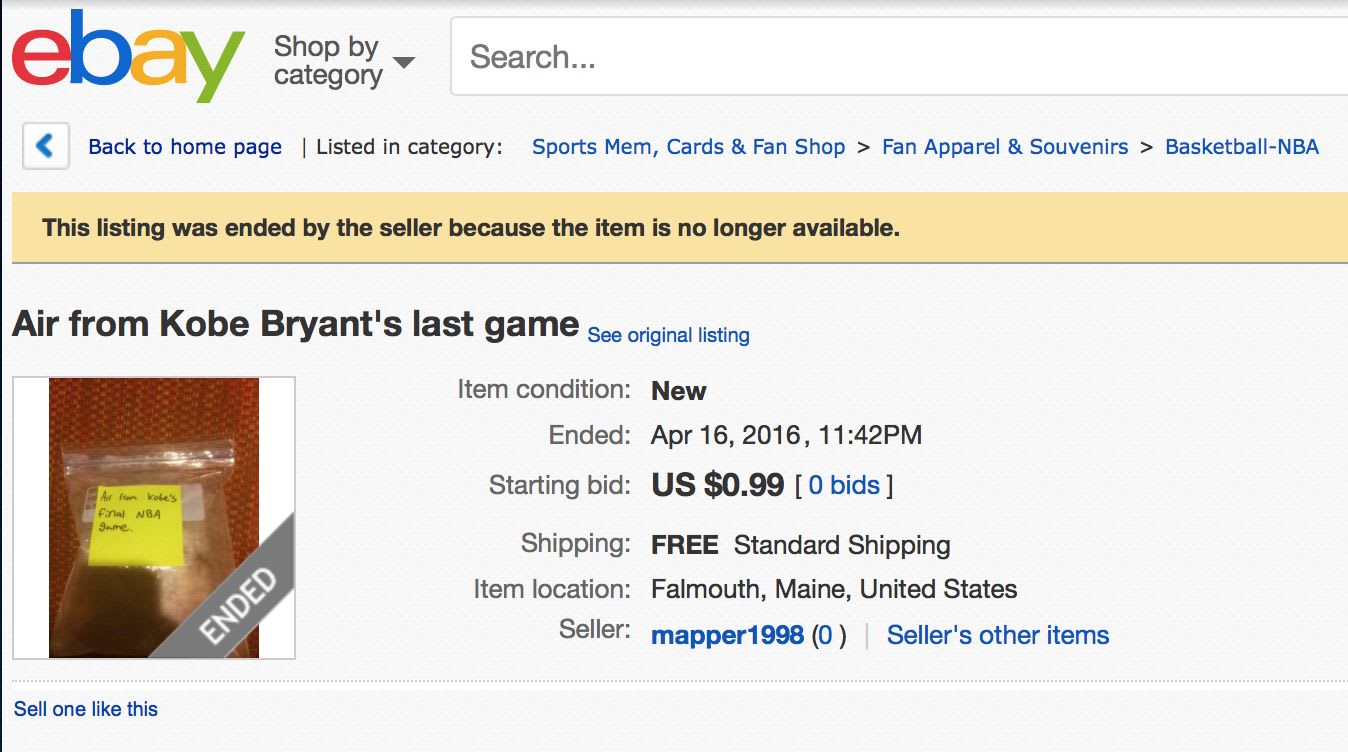Navigate to Fan Apparel & Souvenirs category

(1004, 147)
